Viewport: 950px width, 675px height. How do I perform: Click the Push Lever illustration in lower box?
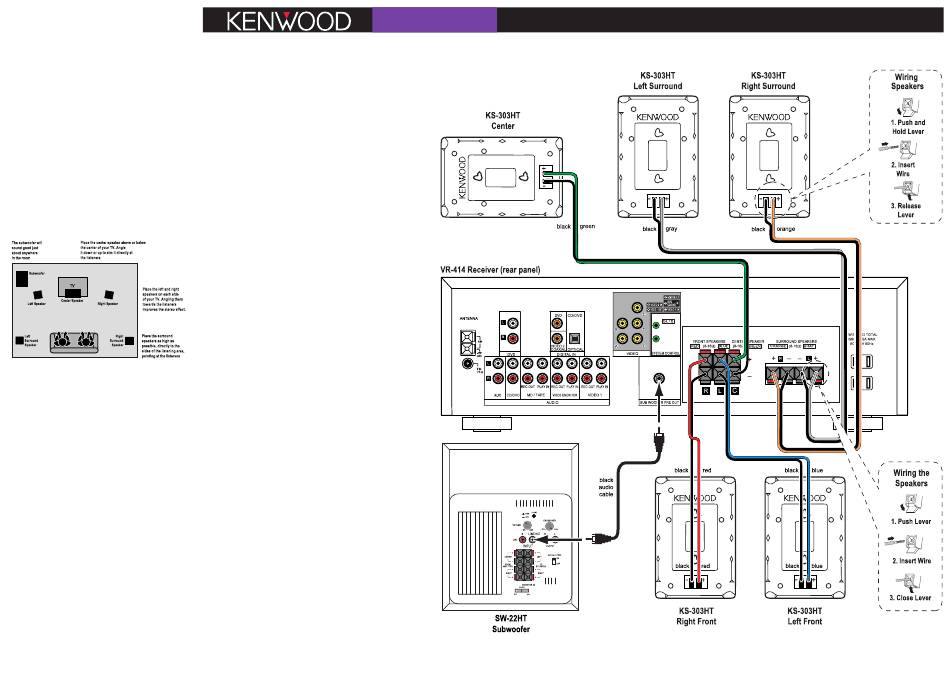pyautogui.click(x=911, y=504)
